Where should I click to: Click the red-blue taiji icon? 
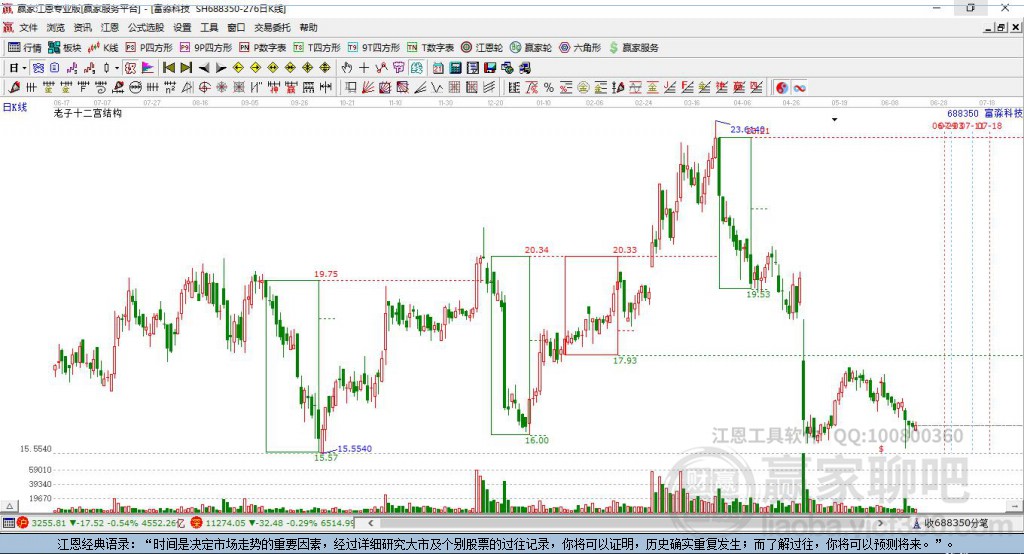coord(782,88)
